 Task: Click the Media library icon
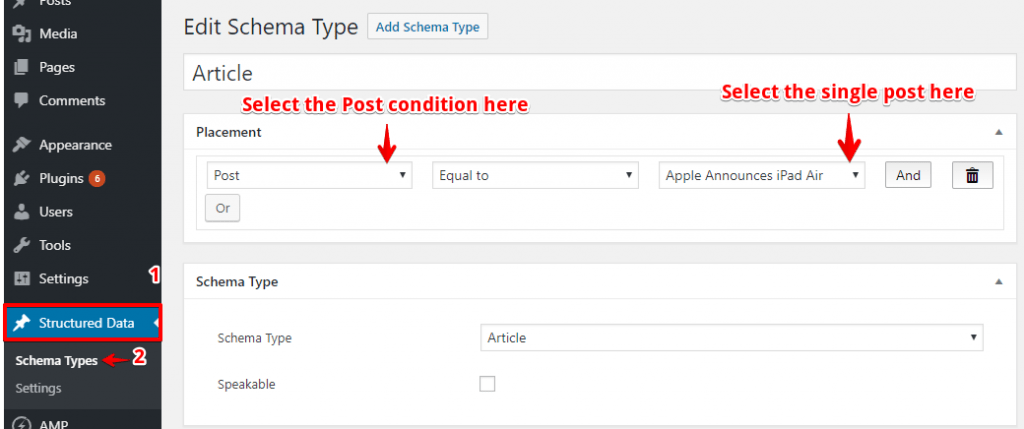pyautogui.click(x=22, y=33)
